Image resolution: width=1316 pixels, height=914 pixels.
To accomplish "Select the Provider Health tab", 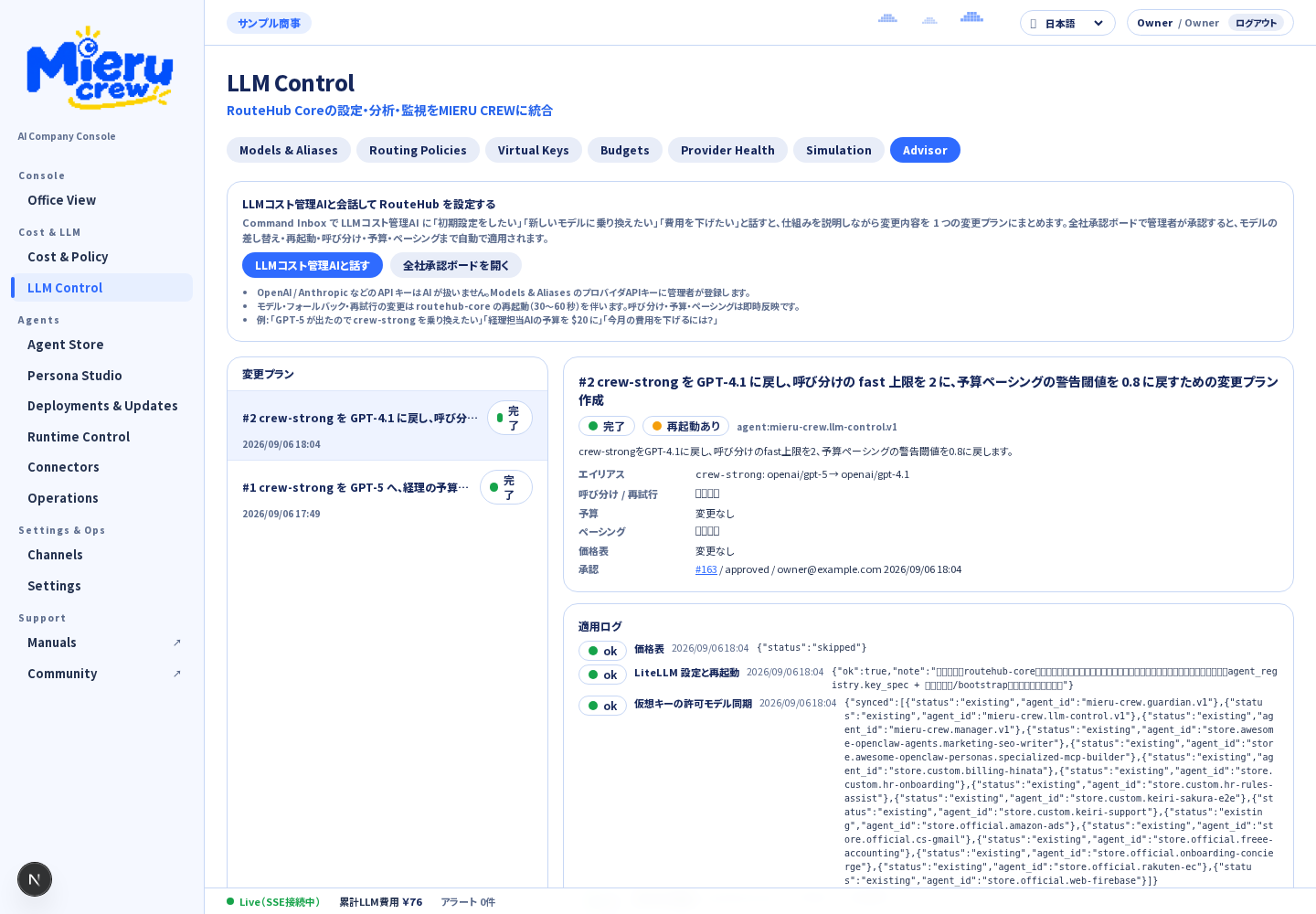I will 727,150.
